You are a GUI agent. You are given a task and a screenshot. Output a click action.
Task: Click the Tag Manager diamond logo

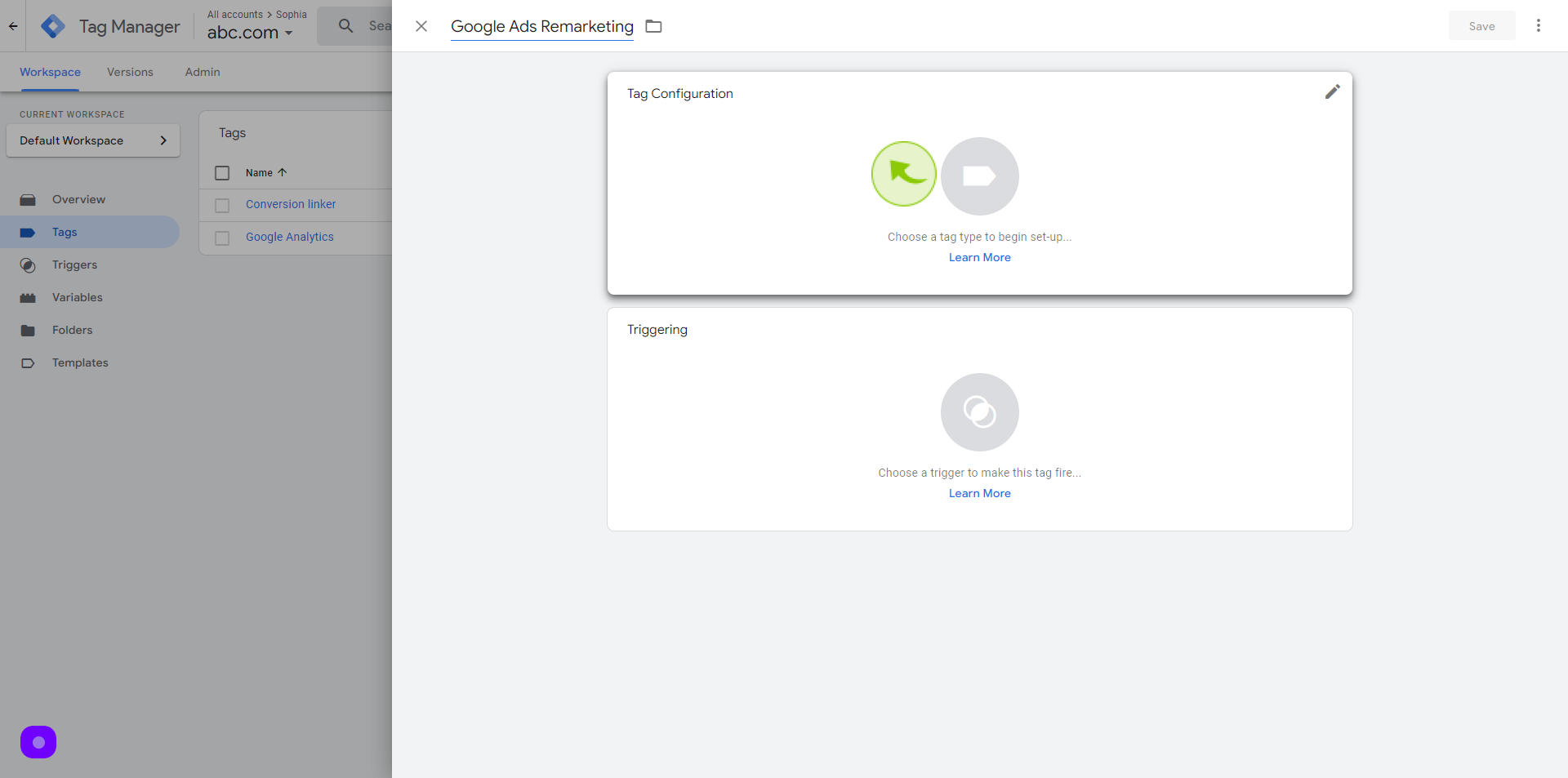[53, 26]
